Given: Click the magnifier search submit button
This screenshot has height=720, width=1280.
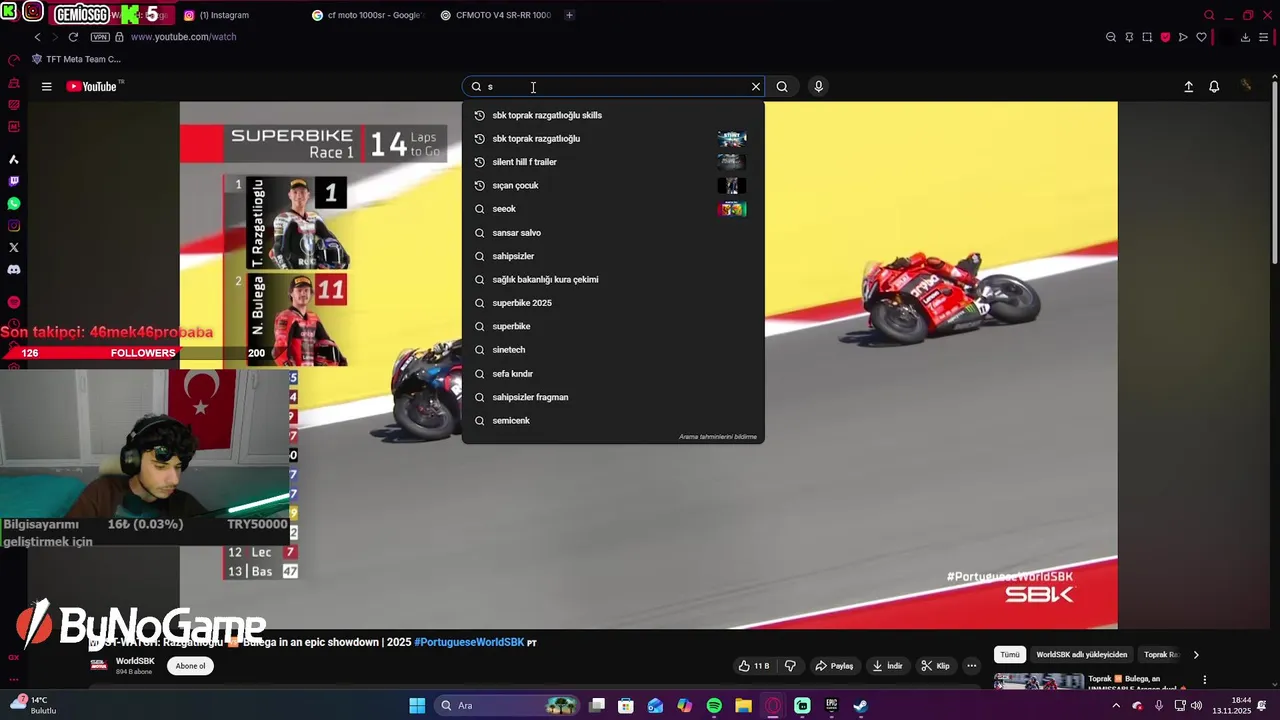Looking at the screenshot, I should click(782, 87).
